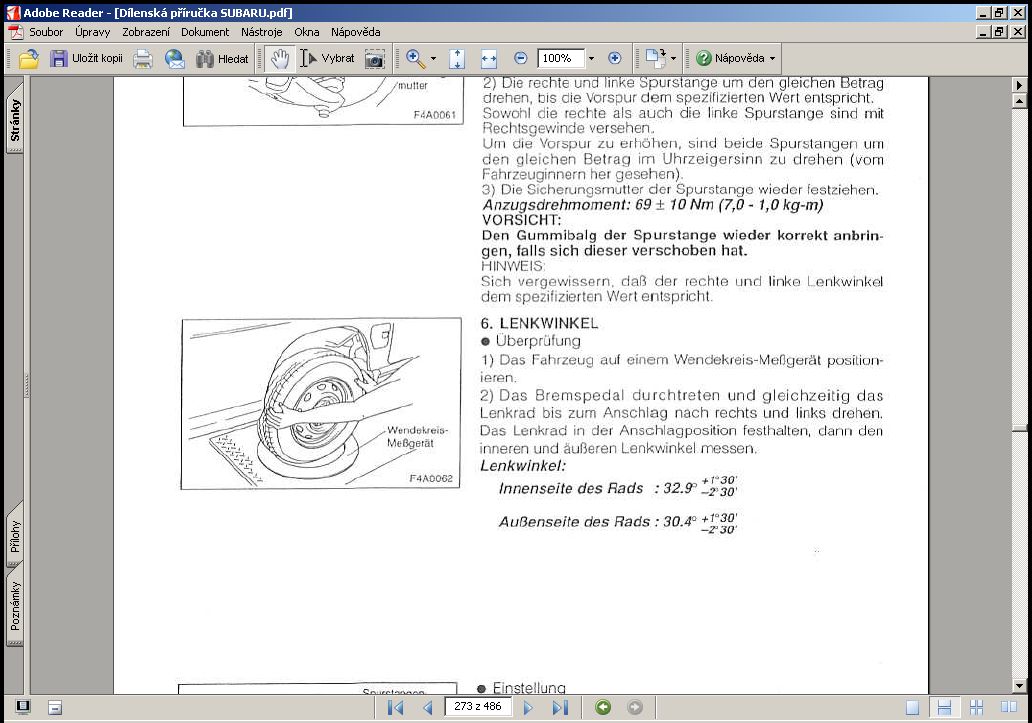Click the Zoom In plus button

[x=615, y=58]
